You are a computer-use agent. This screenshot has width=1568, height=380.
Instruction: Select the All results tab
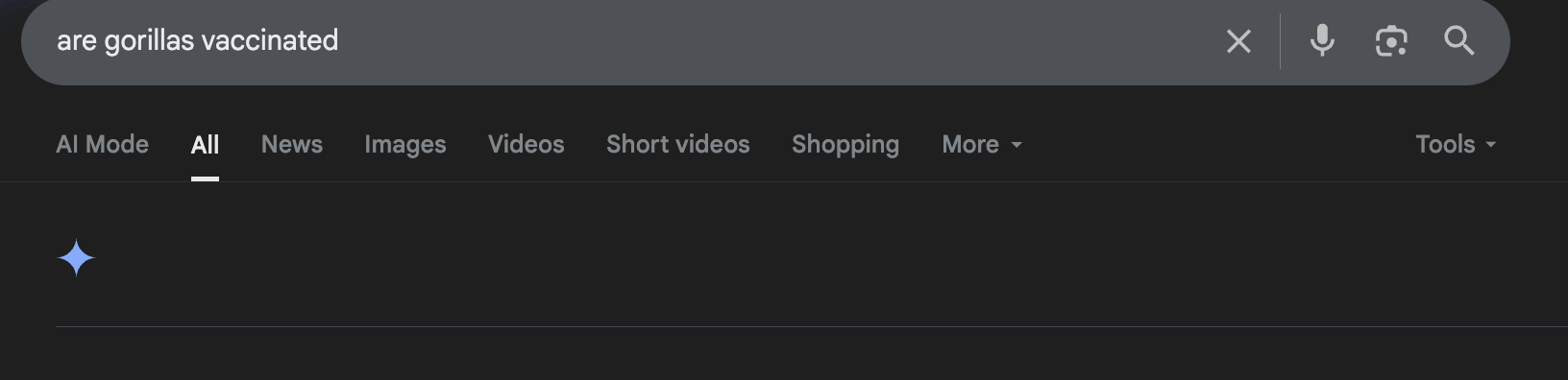(x=205, y=144)
